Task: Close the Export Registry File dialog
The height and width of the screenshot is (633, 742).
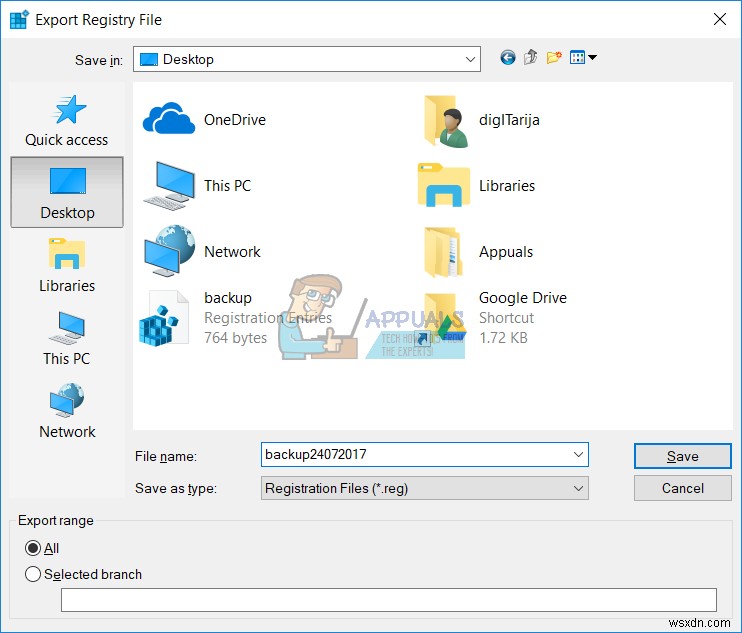Action: click(x=720, y=19)
